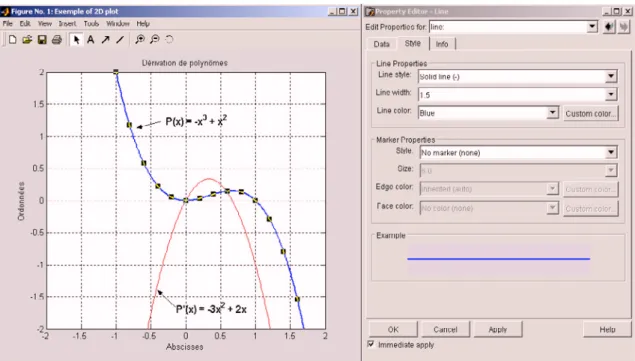Click Custom color button for Line color
The width and height of the screenshot is (635, 361).
coord(590,113)
